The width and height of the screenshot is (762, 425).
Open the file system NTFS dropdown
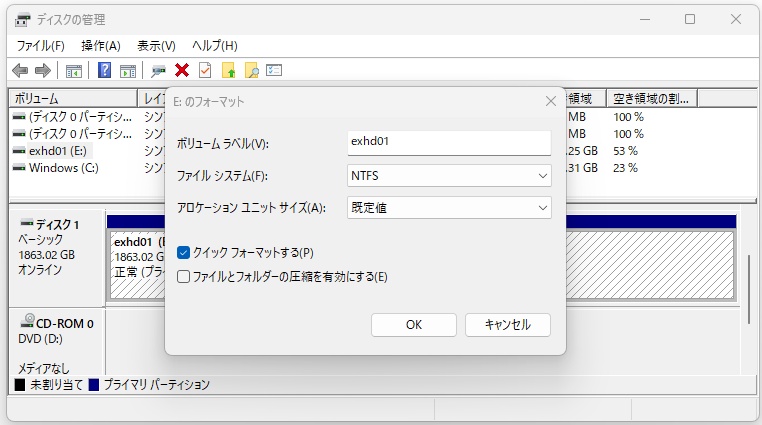pyautogui.click(x=449, y=176)
